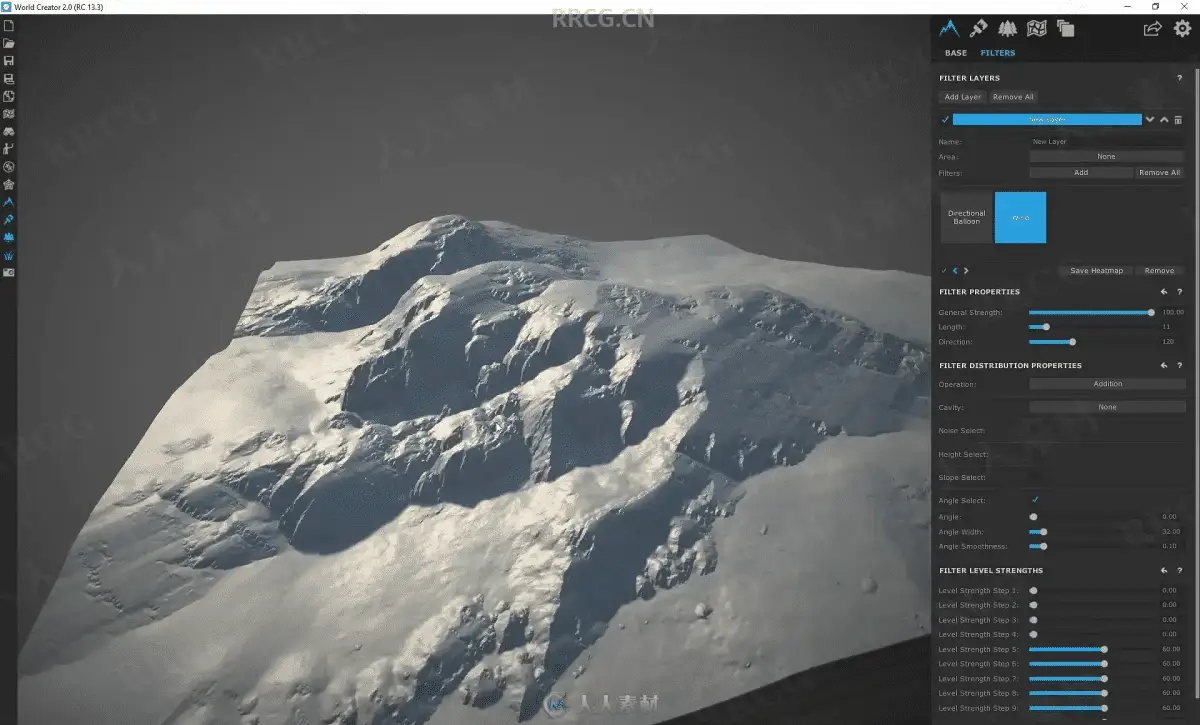
Task: Adjust the Angle Width slider
Action: click(1092, 532)
